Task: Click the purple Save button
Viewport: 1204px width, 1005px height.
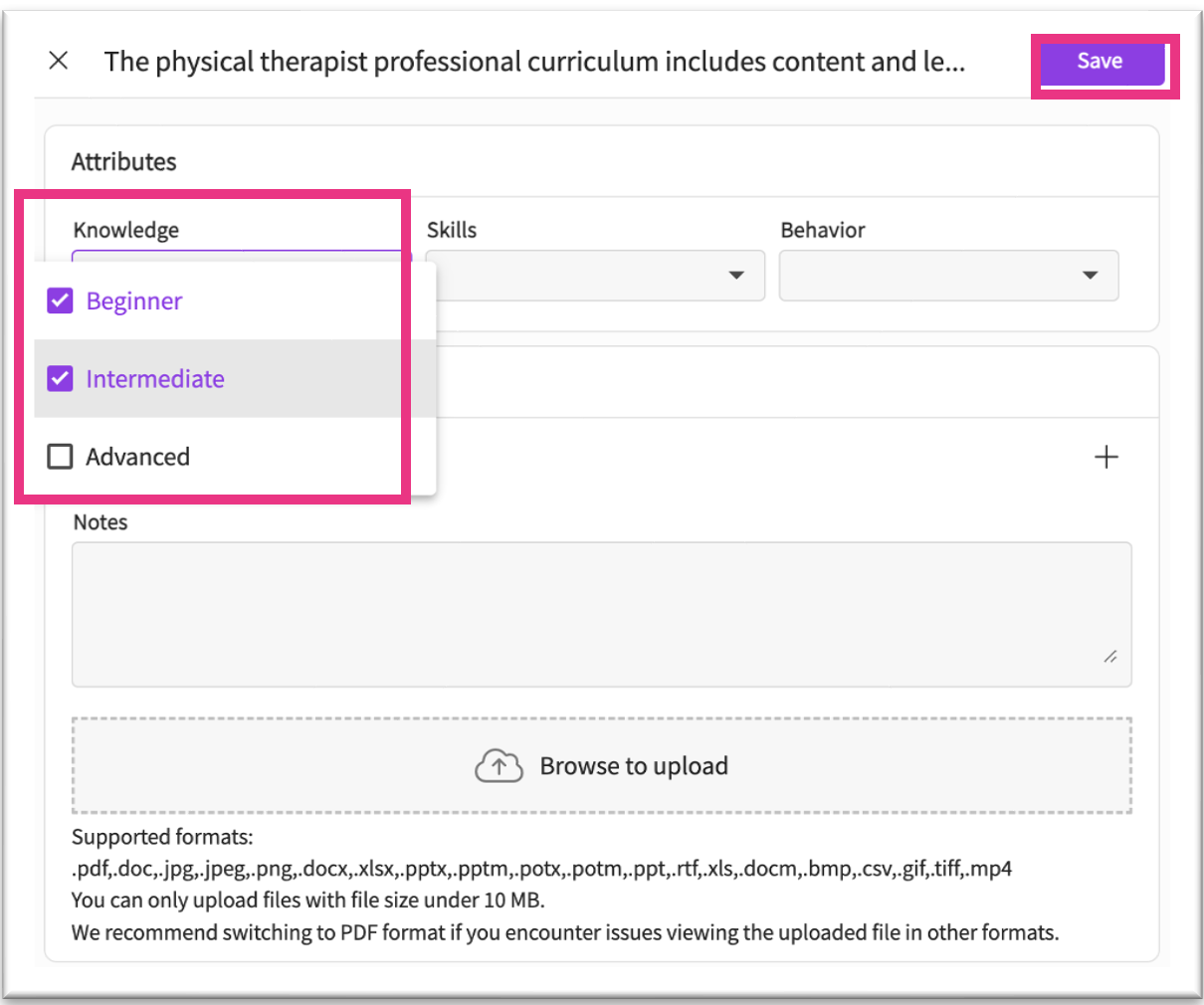Action: point(1100,62)
